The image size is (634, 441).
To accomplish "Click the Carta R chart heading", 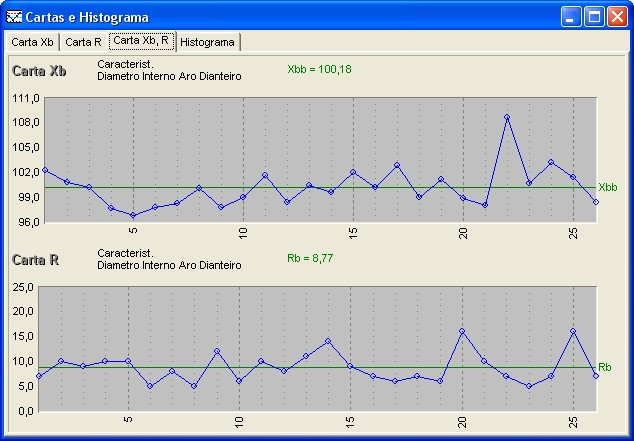I will [36, 260].
